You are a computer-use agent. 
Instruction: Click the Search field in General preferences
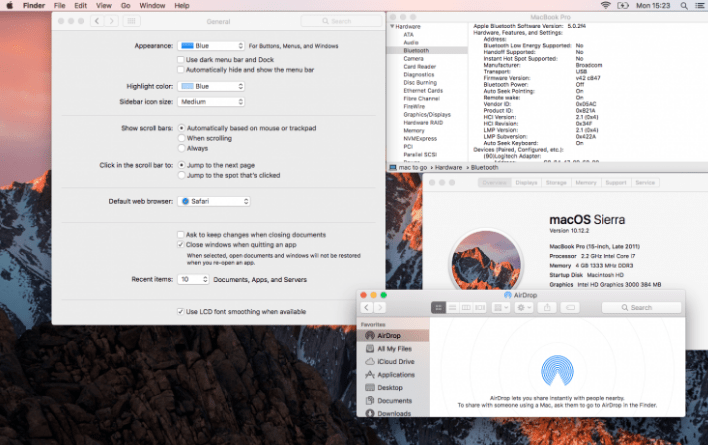pyautogui.click(x=341, y=21)
